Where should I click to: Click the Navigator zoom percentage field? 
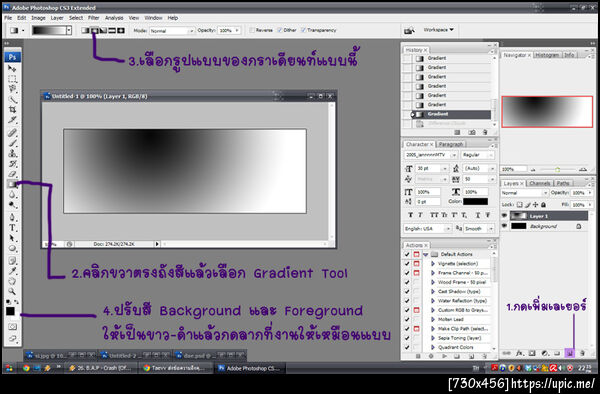[513, 169]
